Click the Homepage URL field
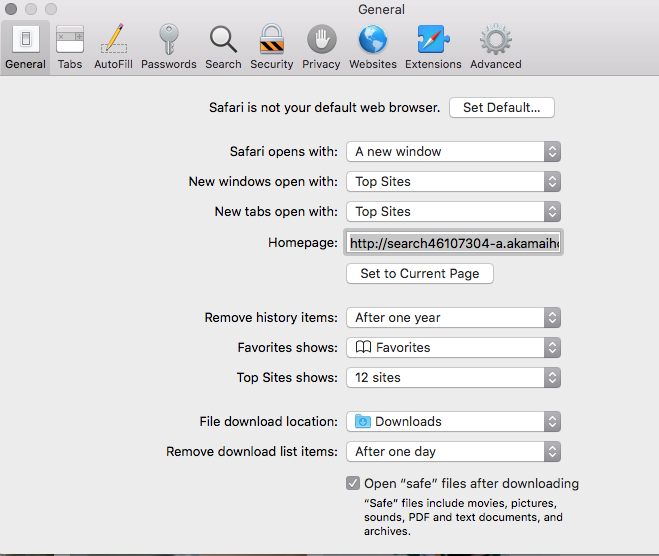Screen dimensions: 659x556 [x=453, y=242]
